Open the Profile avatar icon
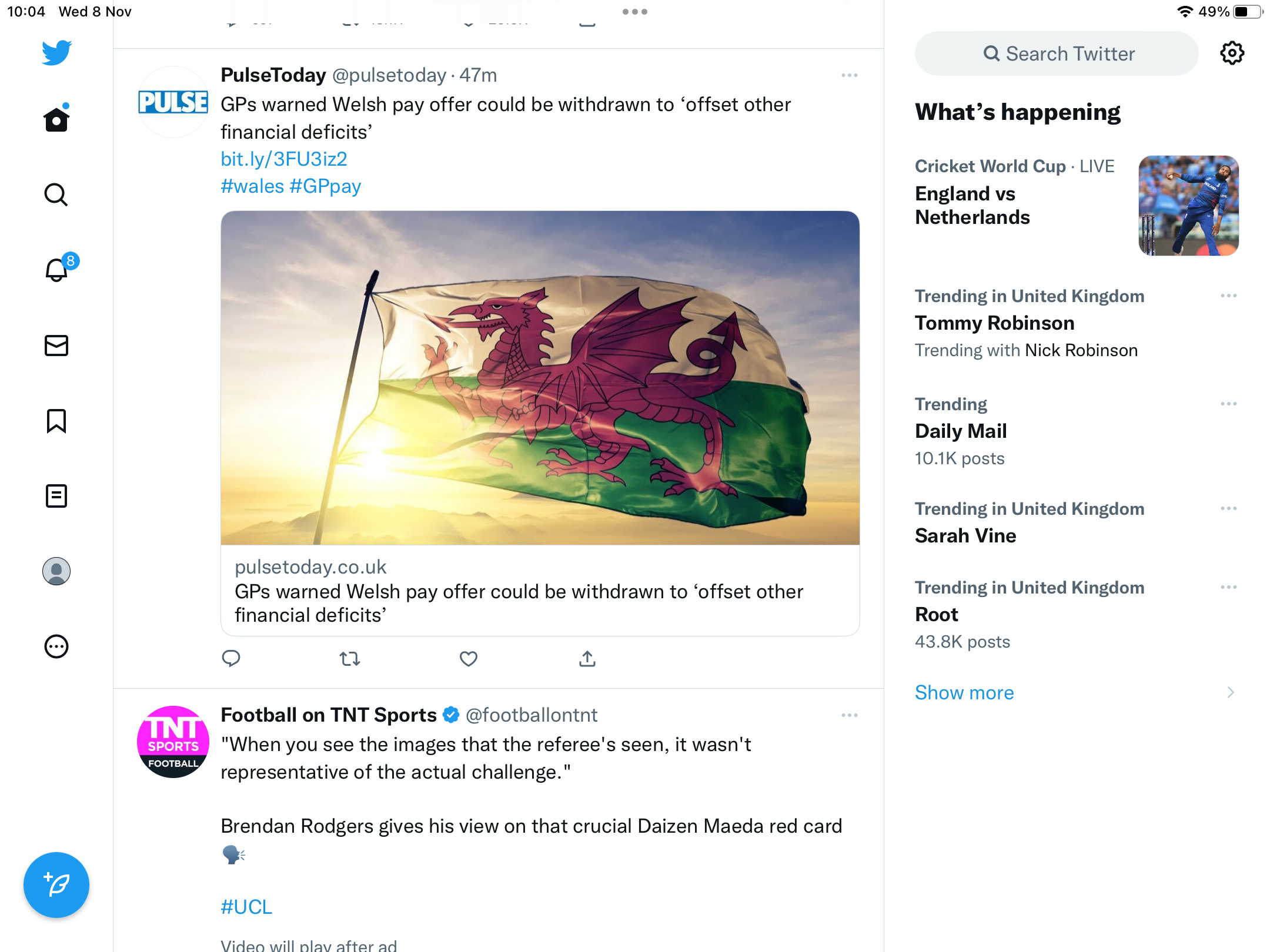Screen dimensions: 1270x952 pos(56,571)
